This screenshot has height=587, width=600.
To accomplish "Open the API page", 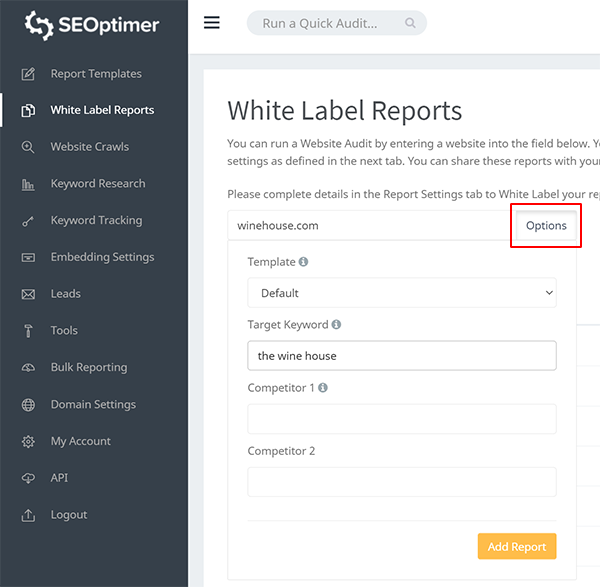I will pyautogui.click(x=59, y=478).
